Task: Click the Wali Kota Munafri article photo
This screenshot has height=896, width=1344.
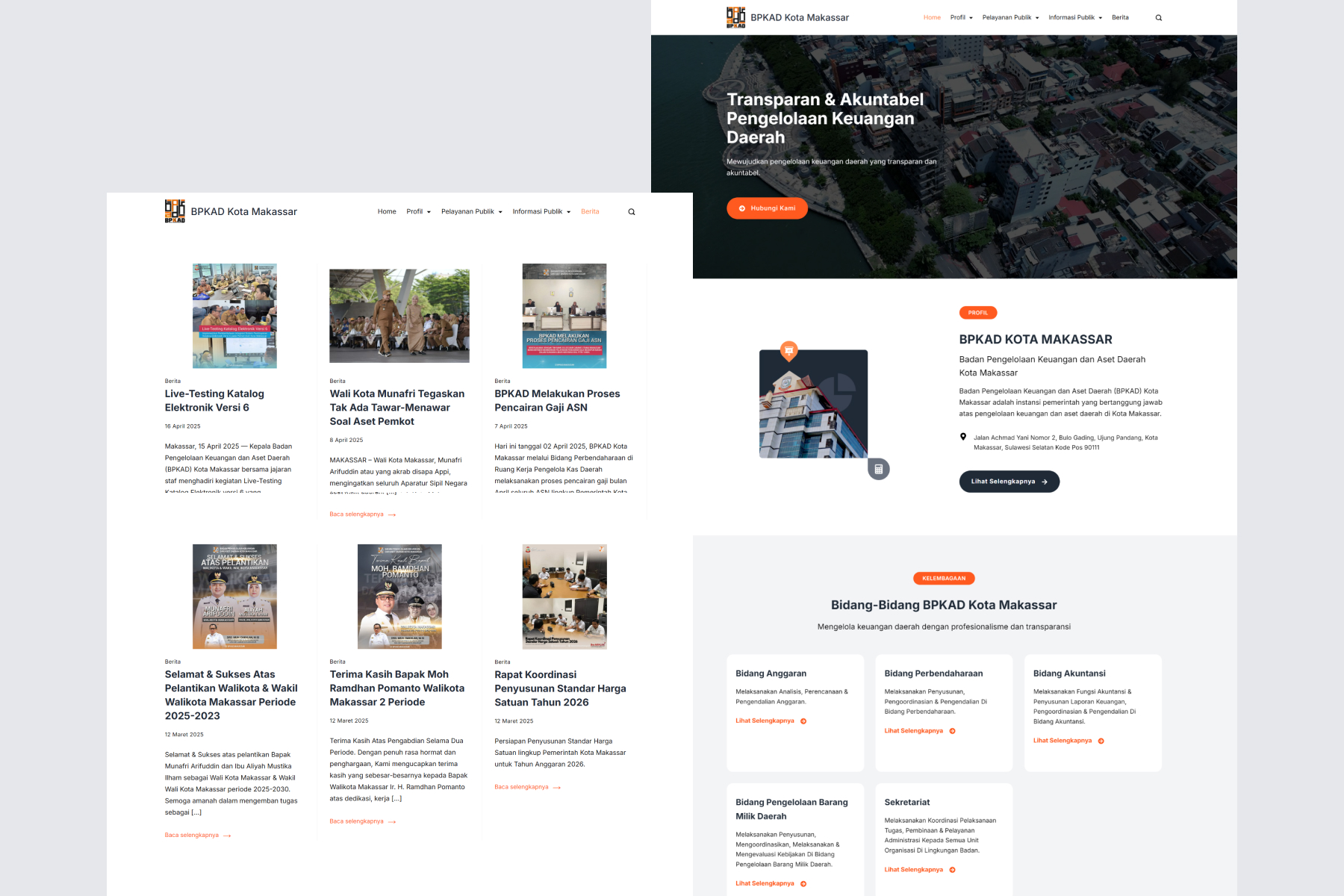Action: [x=399, y=316]
